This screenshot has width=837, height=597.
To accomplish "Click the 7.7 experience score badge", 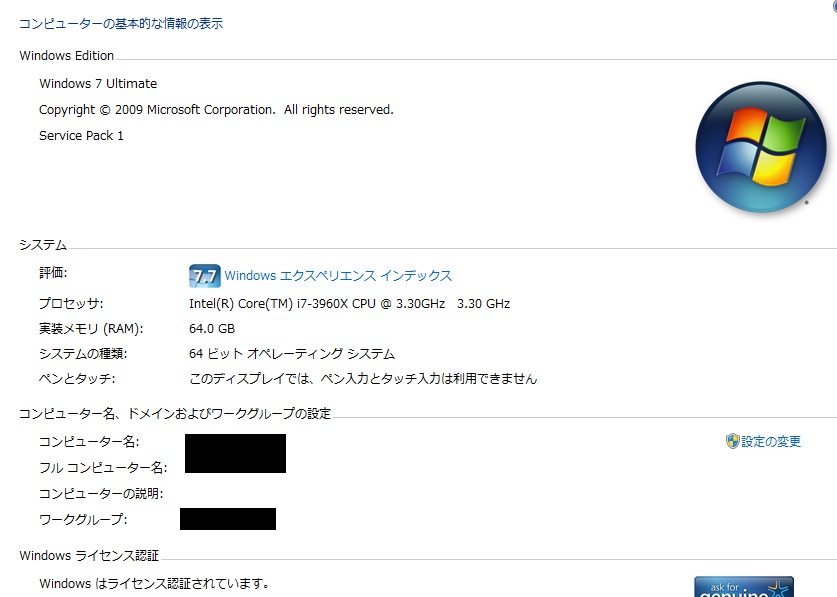I will pos(204,276).
